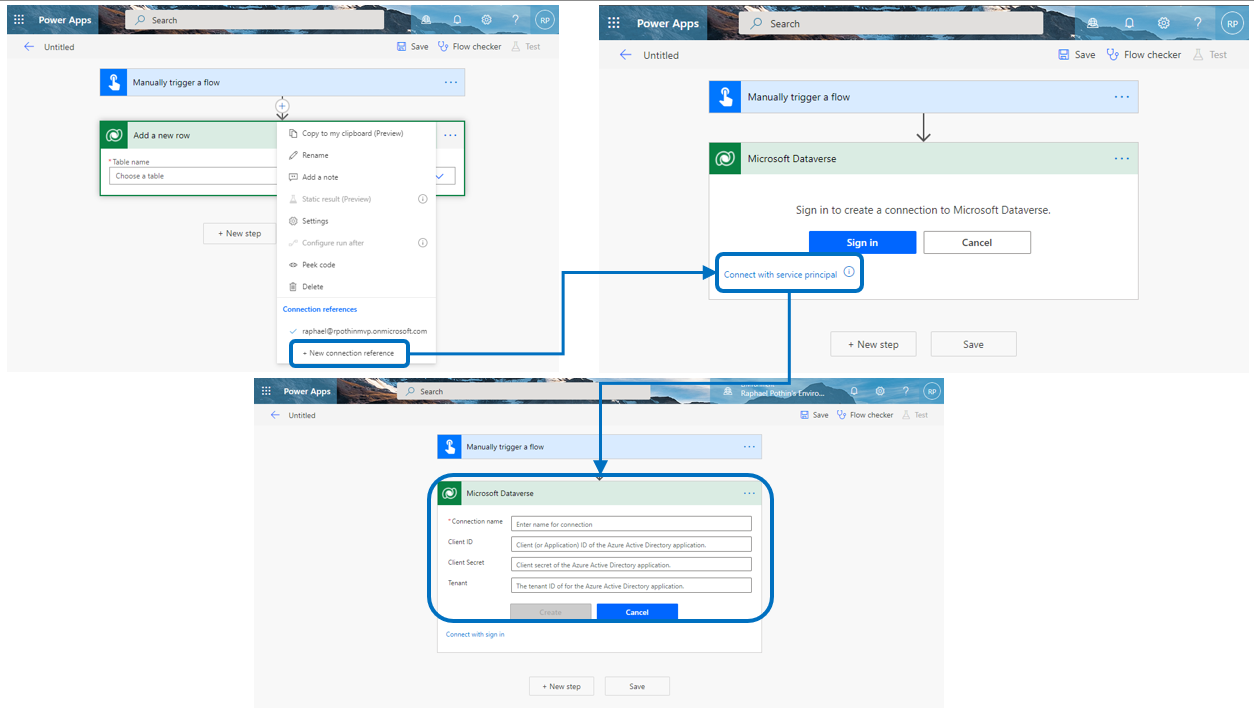
Task: Run the Flow checker
Action: coord(464,46)
